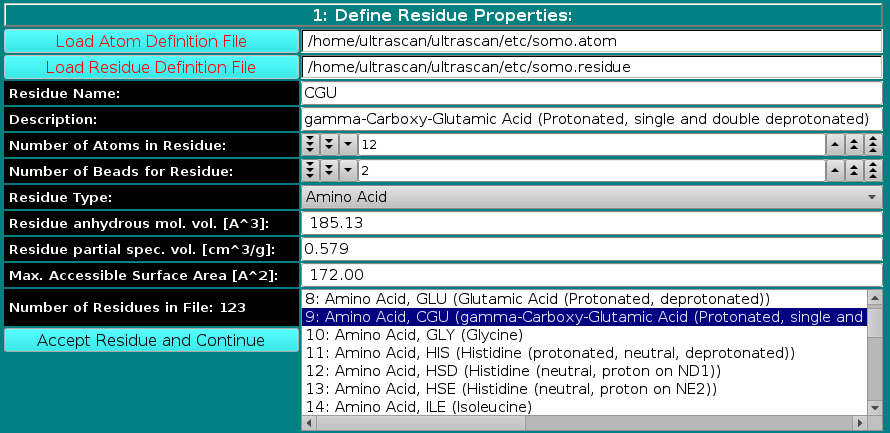
Task: Click the anhydrous mol. vol. field showing 185.13
Action: click(x=592, y=223)
